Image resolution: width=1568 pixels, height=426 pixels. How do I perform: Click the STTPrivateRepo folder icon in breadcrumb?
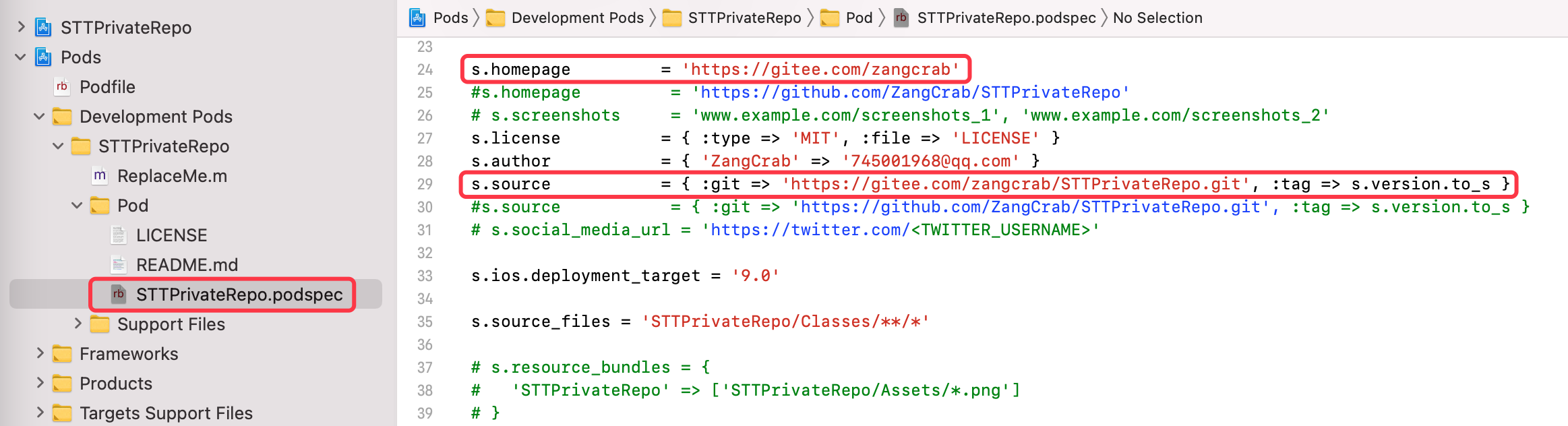pos(672,18)
